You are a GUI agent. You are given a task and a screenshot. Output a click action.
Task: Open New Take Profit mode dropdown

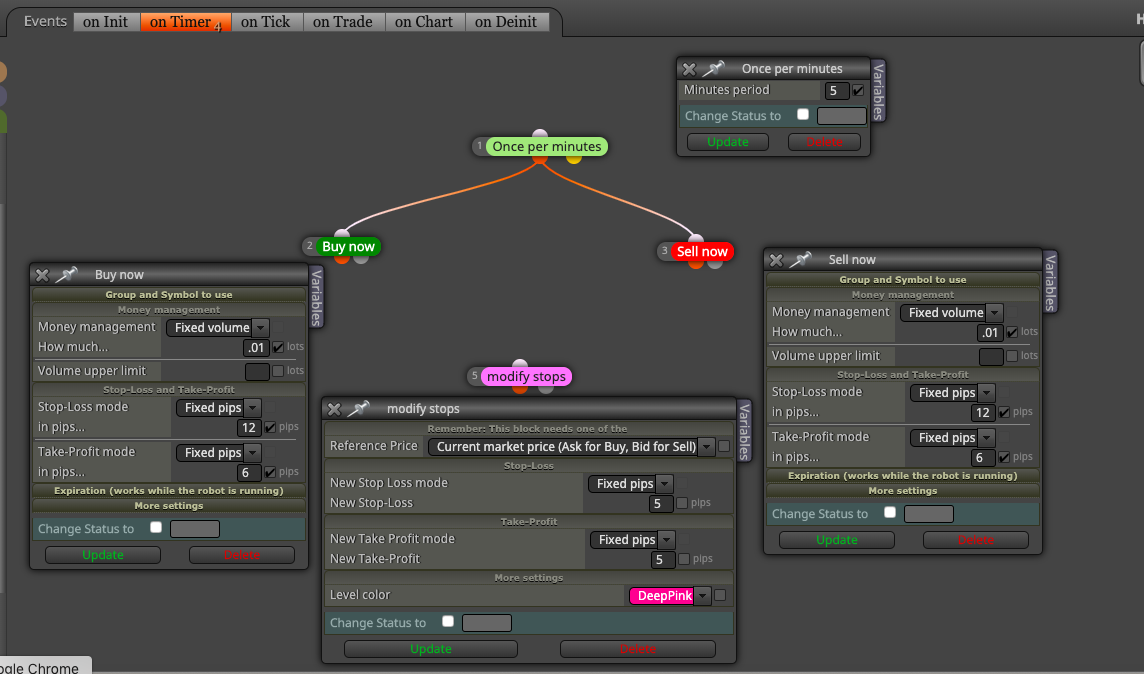(x=633, y=540)
